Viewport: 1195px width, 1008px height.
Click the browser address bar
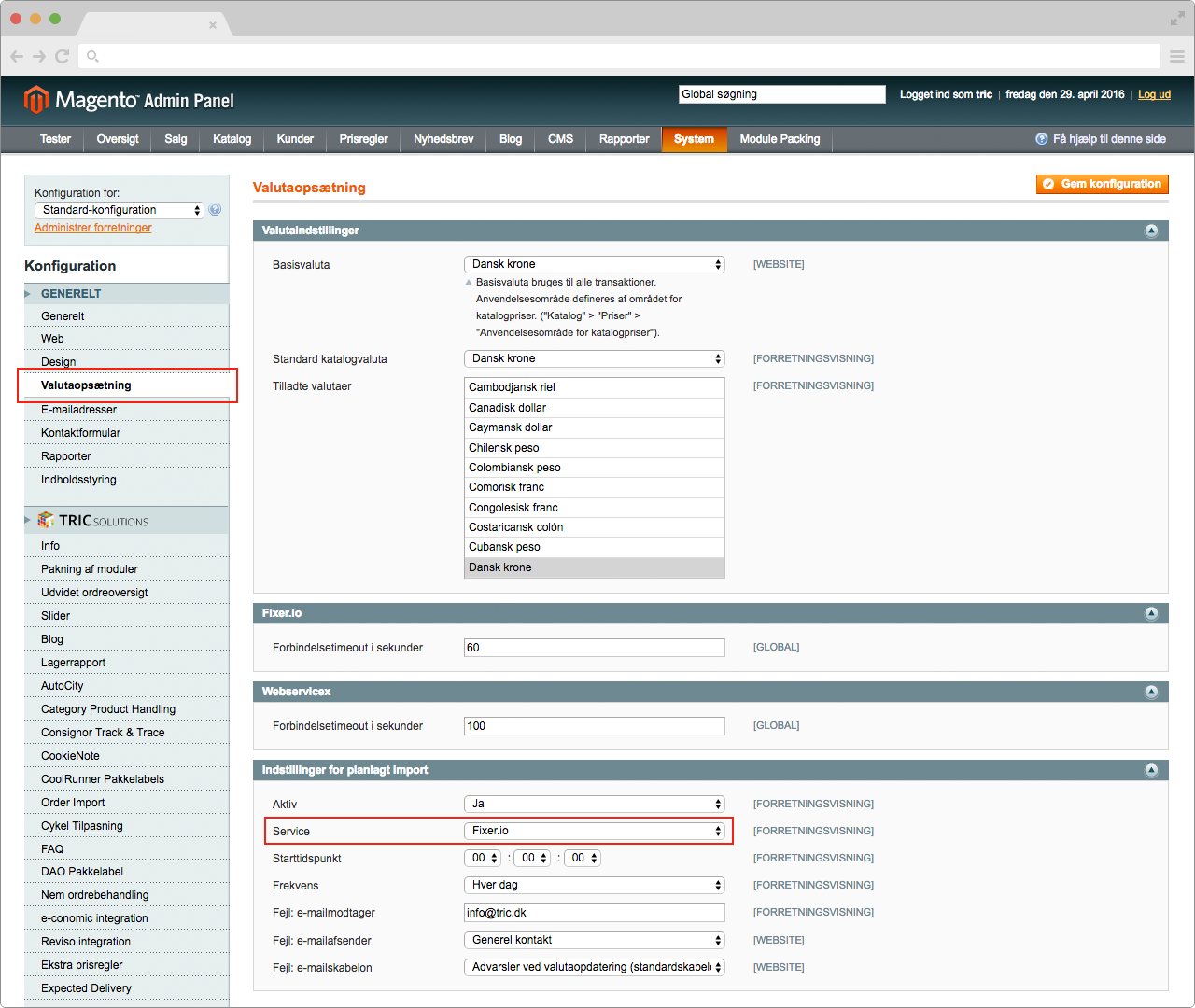pyautogui.click(x=619, y=56)
